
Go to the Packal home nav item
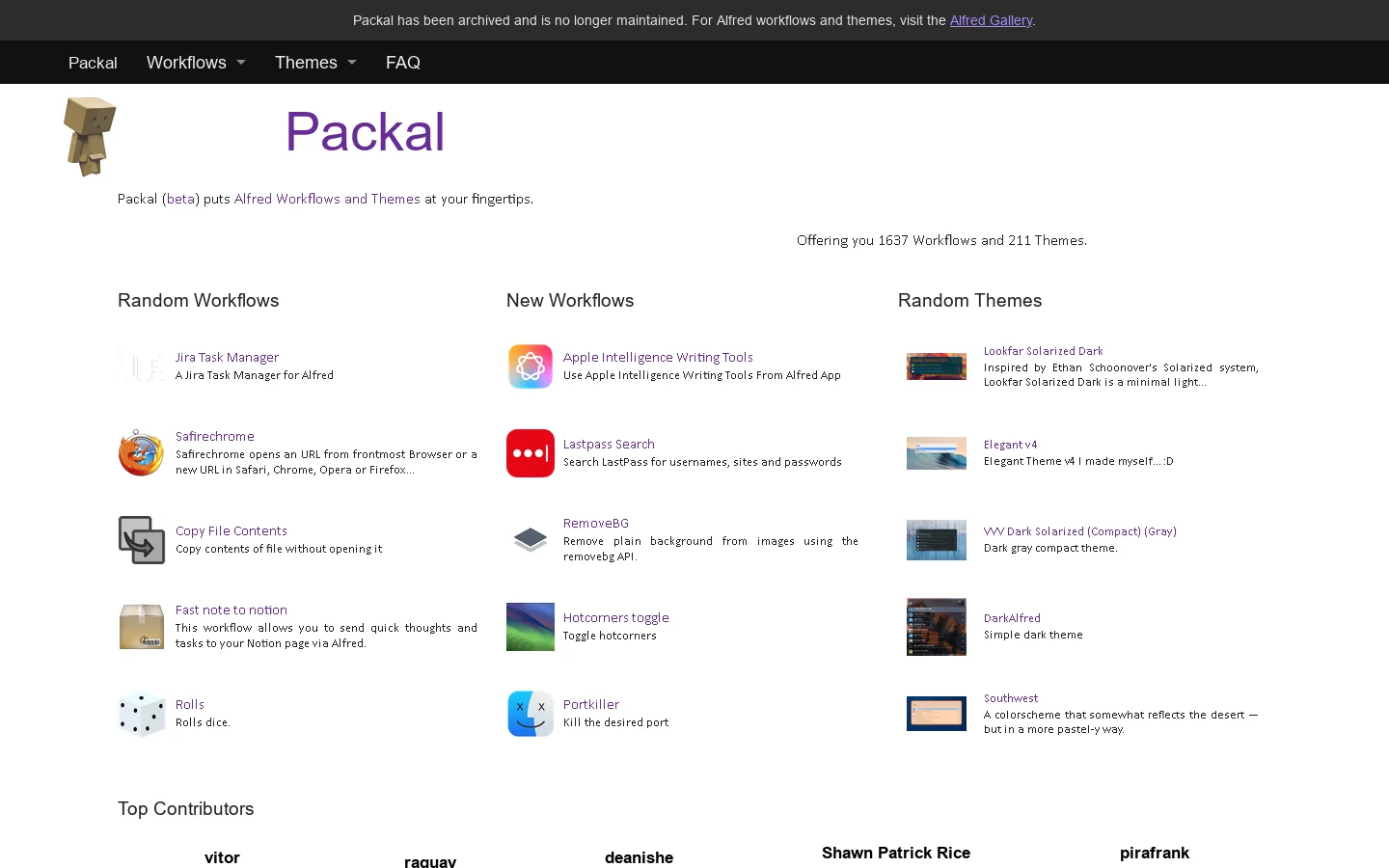93,63
